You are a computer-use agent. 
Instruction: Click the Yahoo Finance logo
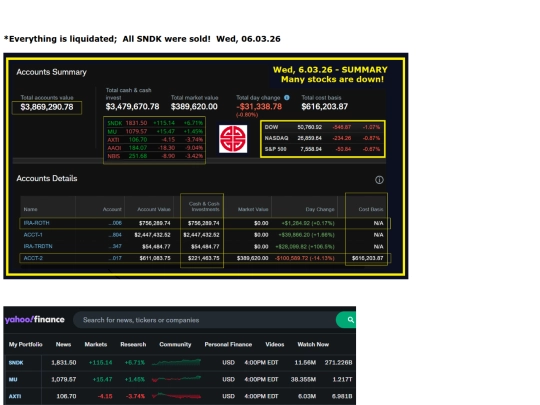coord(35,320)
